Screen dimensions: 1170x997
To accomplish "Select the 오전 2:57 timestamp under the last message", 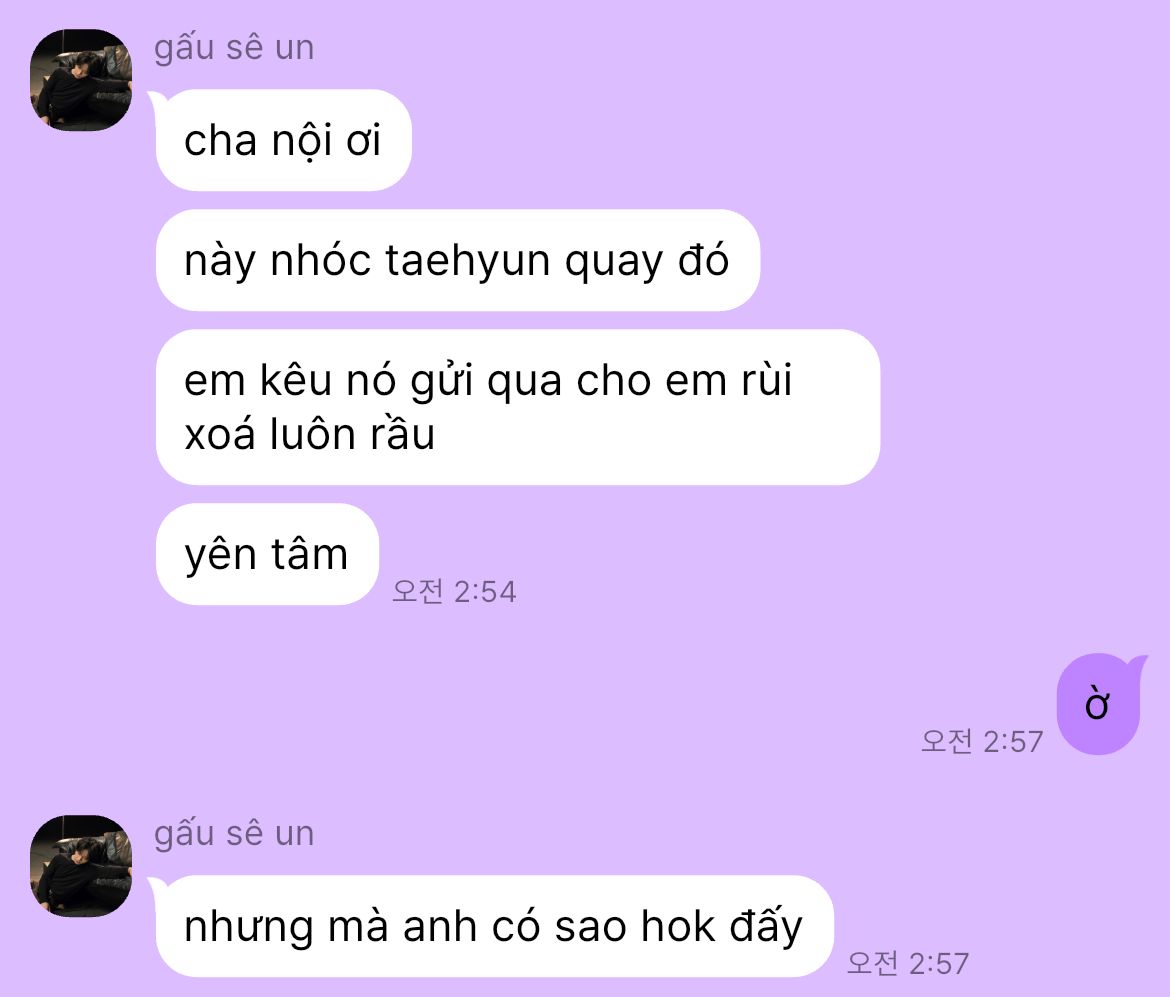I will 908,963.
